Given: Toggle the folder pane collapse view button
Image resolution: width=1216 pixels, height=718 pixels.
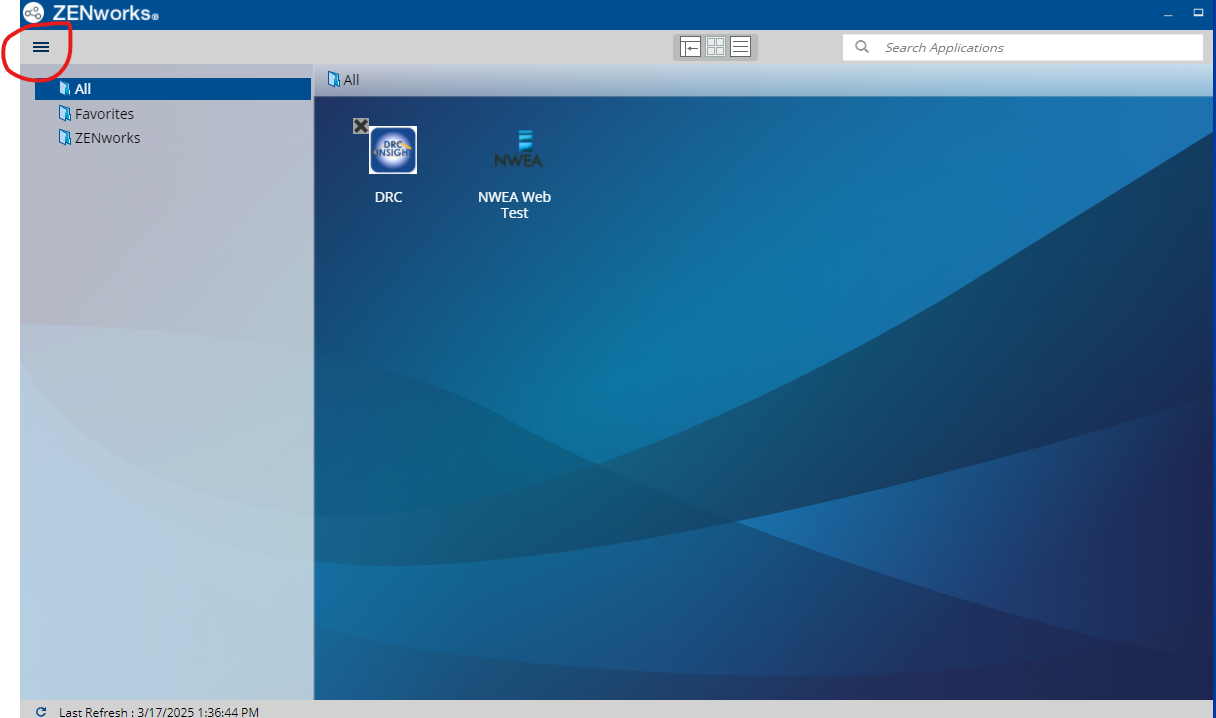Looking at the screenshot, I should point(690,47).
